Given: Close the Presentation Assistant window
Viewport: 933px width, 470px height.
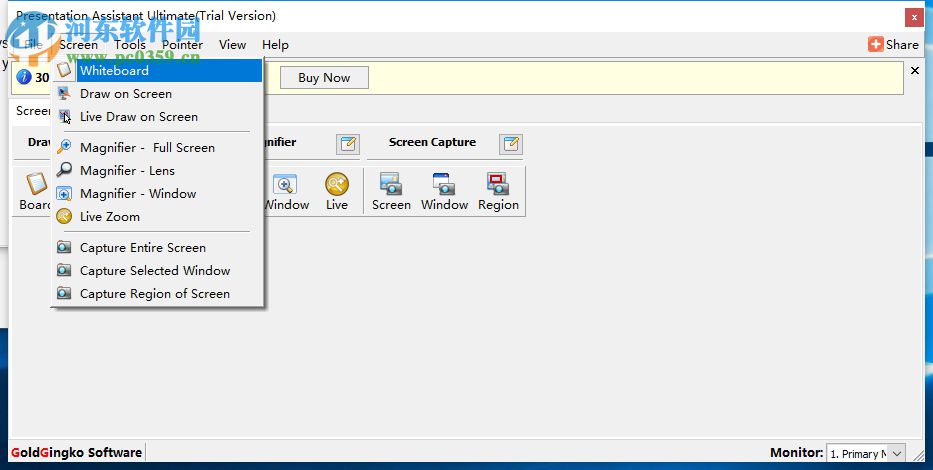Looking at the screenshot, I should [x=914, y=18].
